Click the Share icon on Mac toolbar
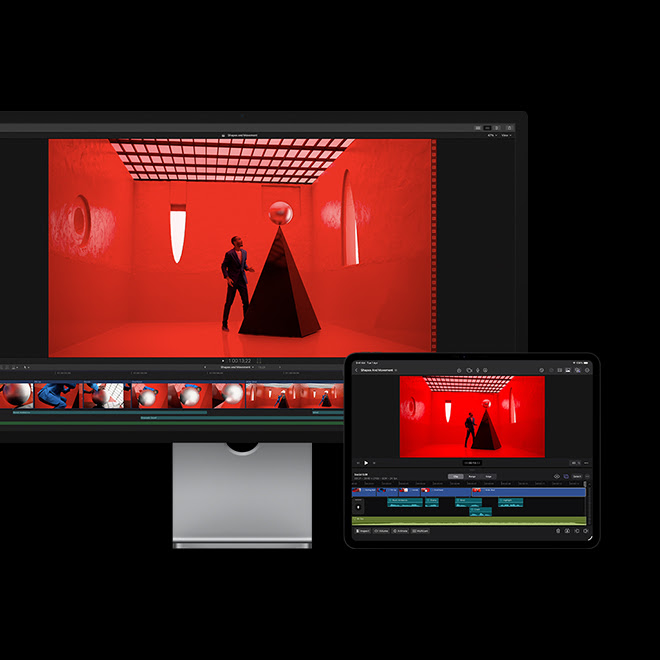Viewport: 660px width, 660px height. point(509,128)
